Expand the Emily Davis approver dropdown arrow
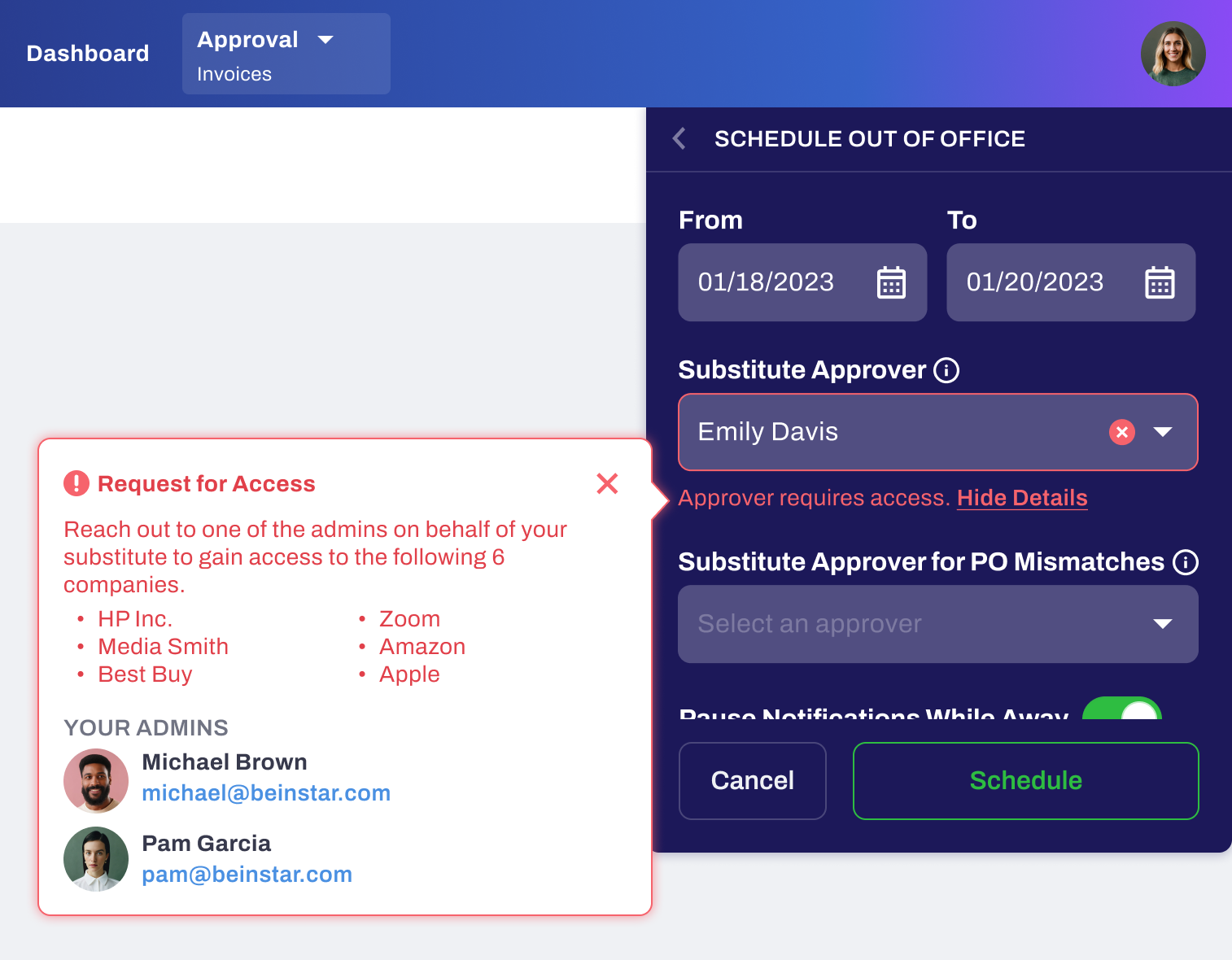The width and height of the screenshot is (1232, 960). point(1163,432)
